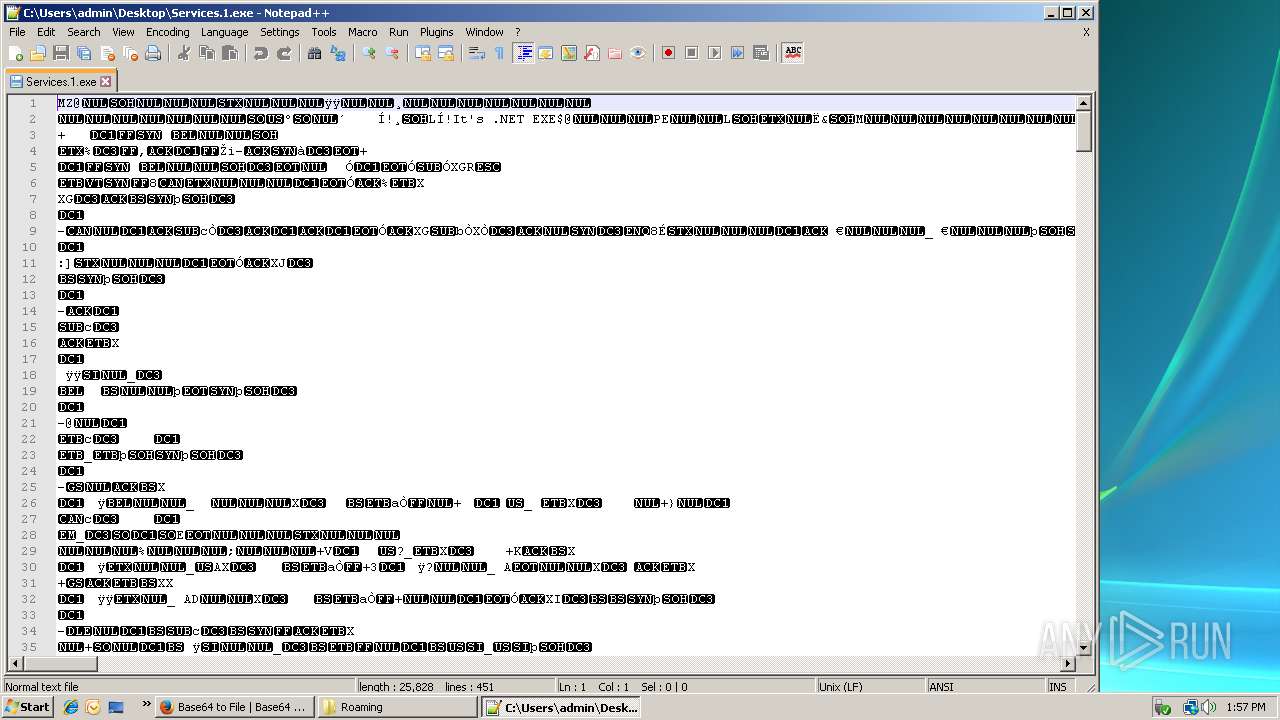Open the File menu
The image size is (1280, 720).
point(17,32)
